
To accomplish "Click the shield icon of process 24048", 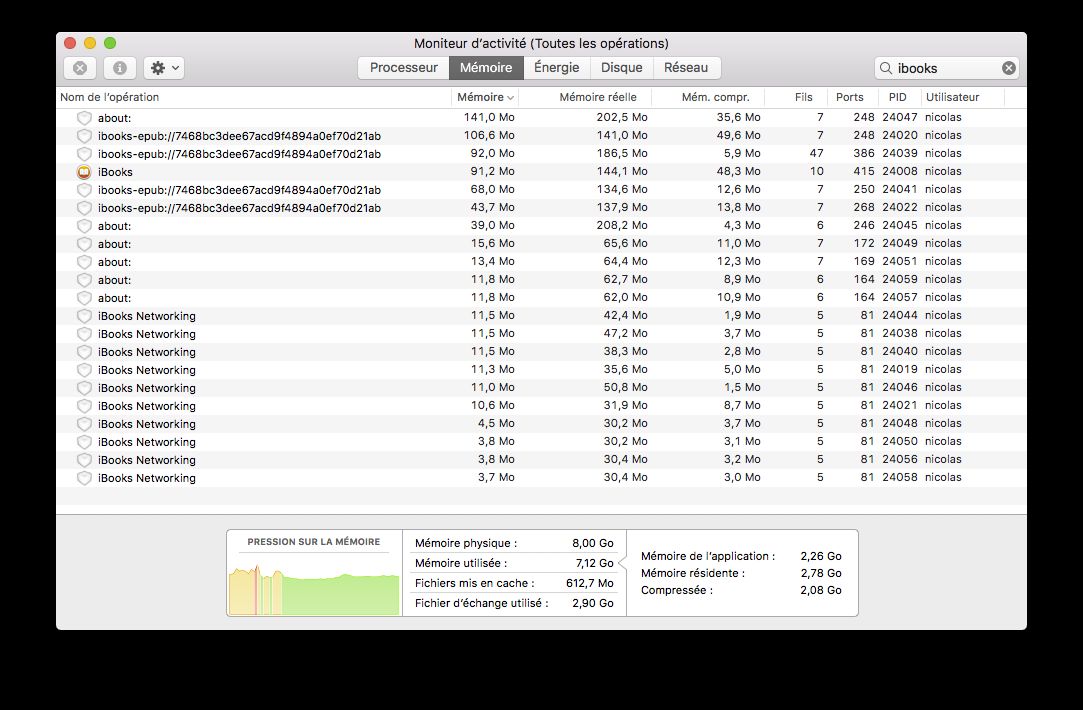I will [84, 423].
